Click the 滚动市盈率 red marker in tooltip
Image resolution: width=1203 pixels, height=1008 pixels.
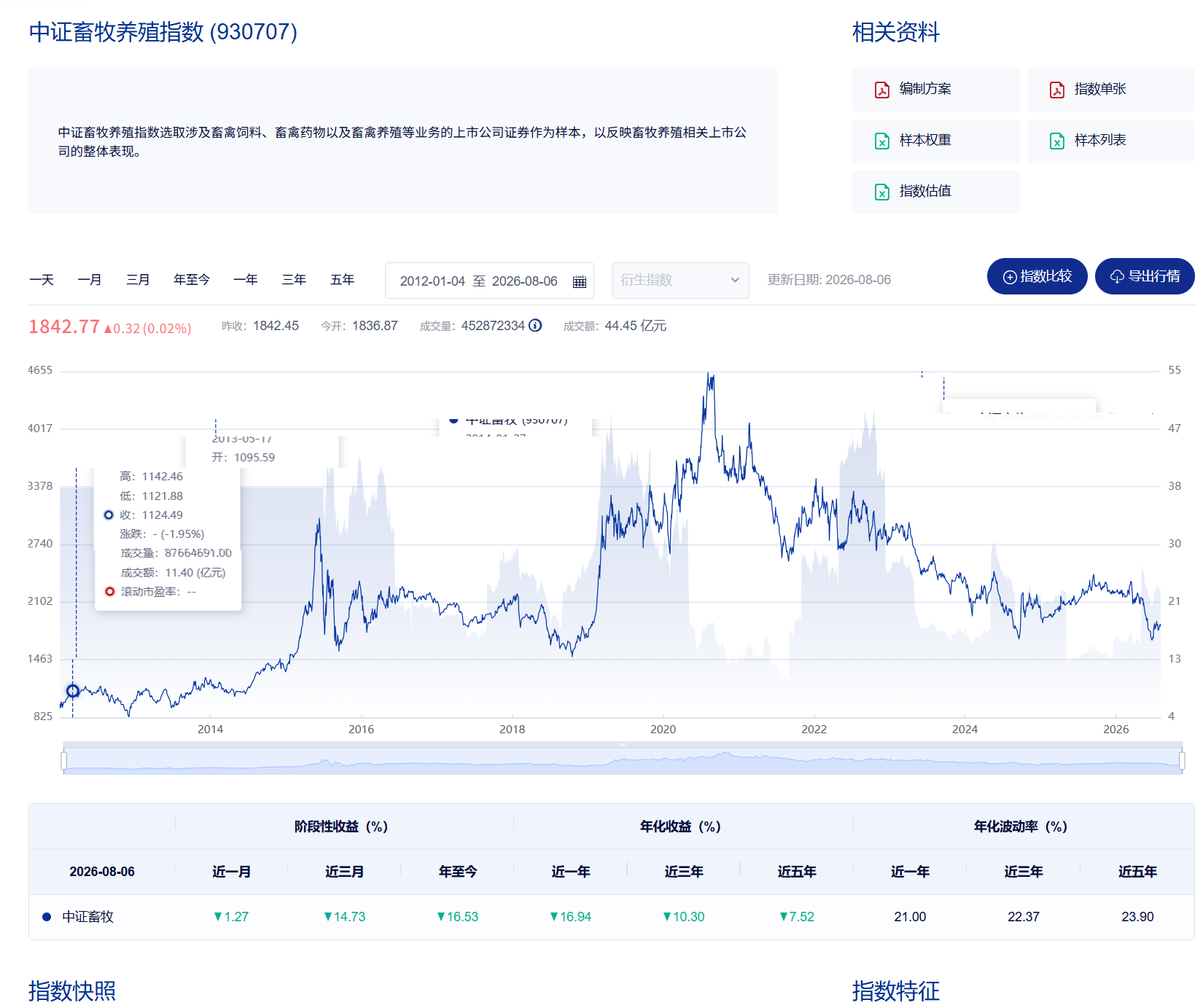coord(109,592)
